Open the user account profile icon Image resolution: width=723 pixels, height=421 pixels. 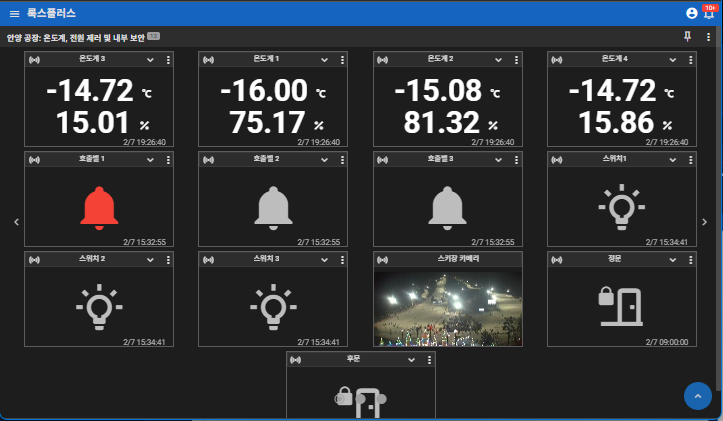[691, 13]
